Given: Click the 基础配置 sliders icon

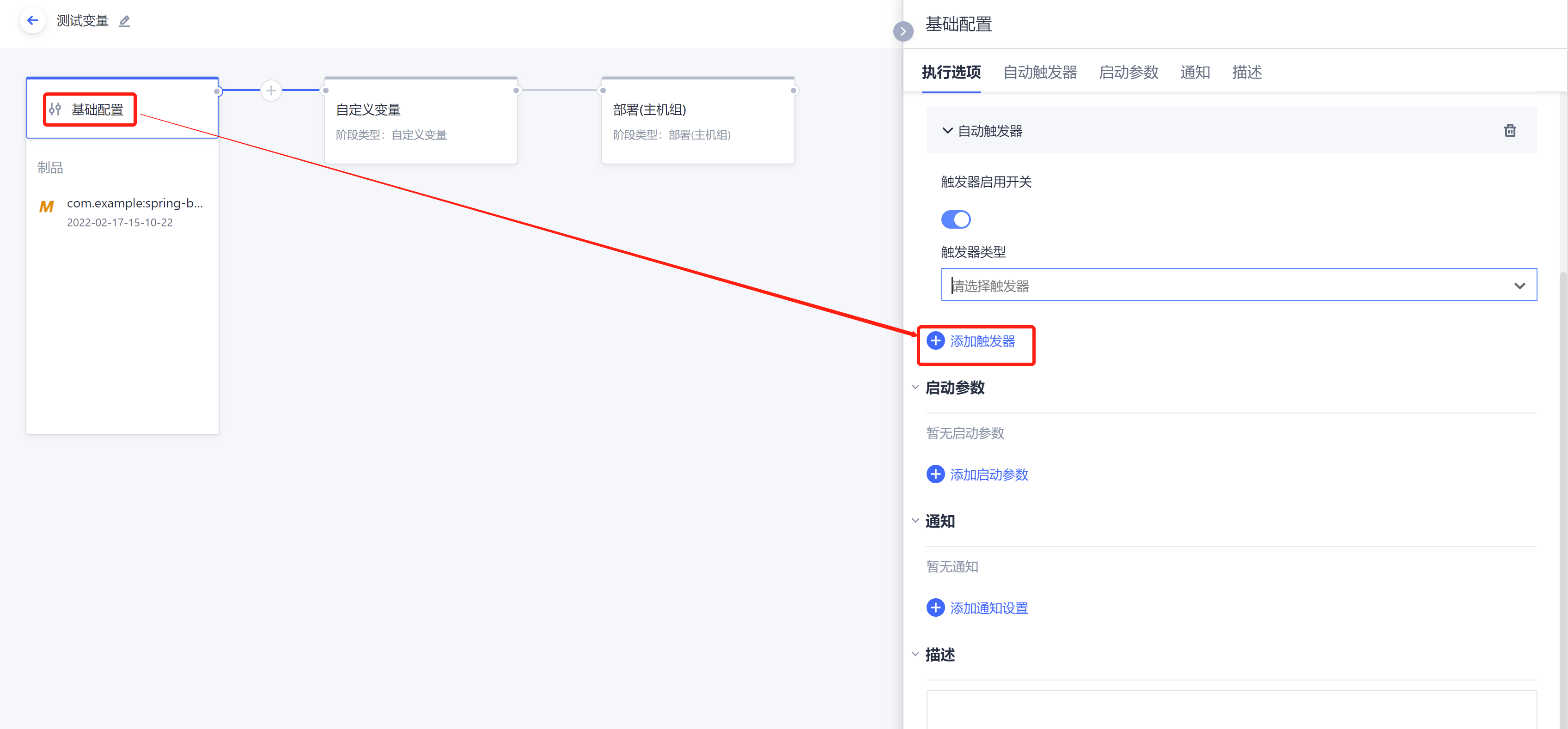Looking at the screenshot, I should [55, 109].
